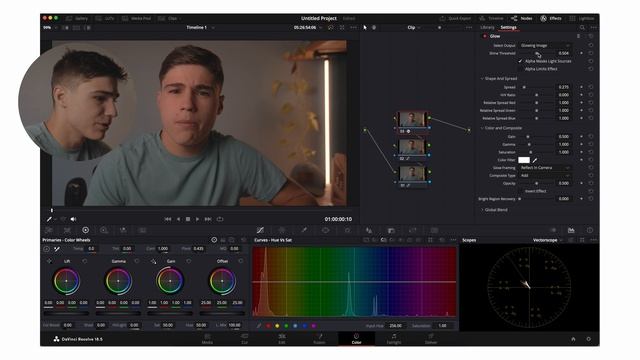Adjust the Opacity slider handle
This screenshot has height=360, width=640.
pyautogui.click(x=536, y=183)
